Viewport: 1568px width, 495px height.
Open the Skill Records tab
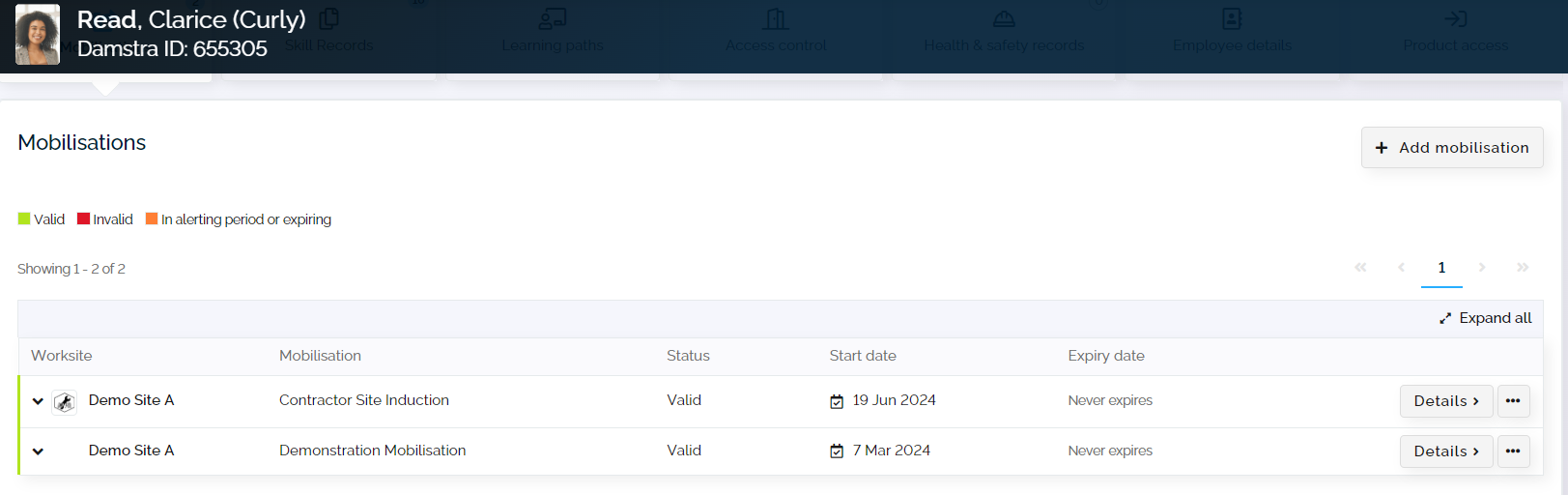click(329, 44)
